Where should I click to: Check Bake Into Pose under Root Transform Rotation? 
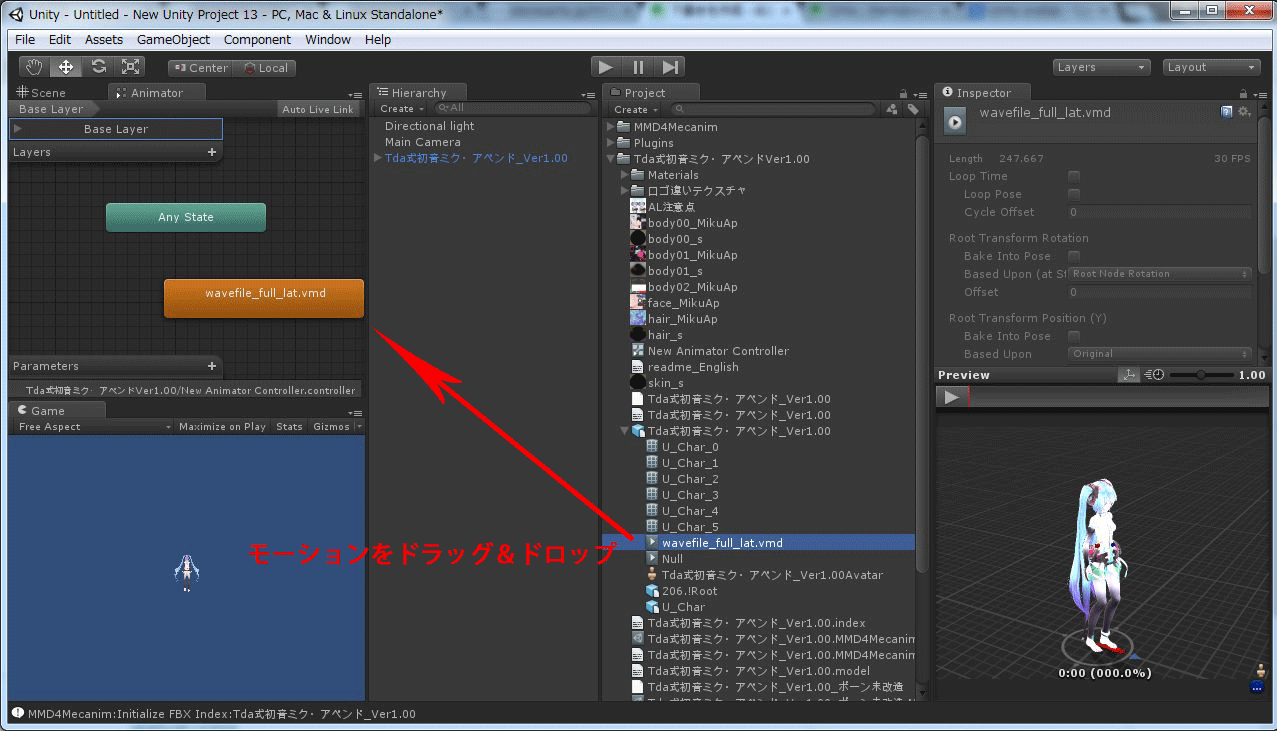click(1076, 255)
